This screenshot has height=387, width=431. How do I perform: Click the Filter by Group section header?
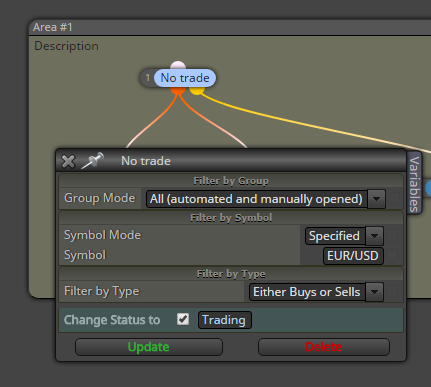231,181
